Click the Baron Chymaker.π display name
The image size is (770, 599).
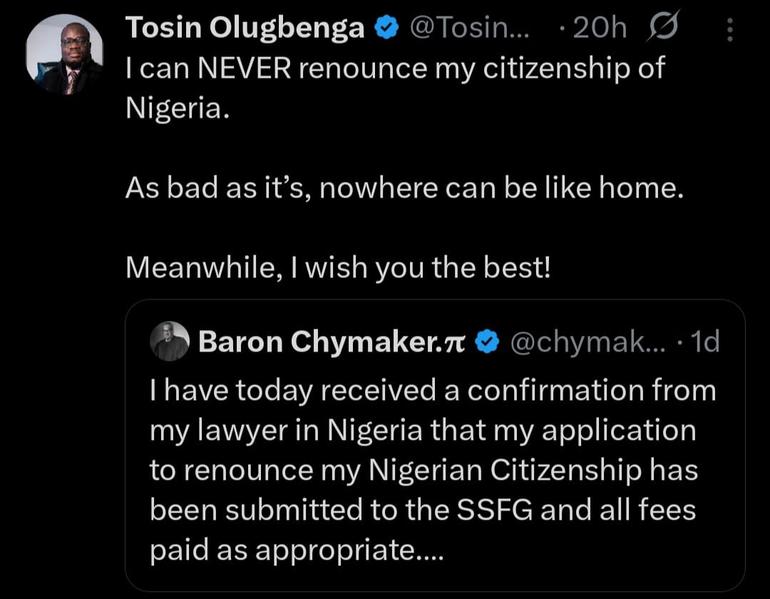331,341
